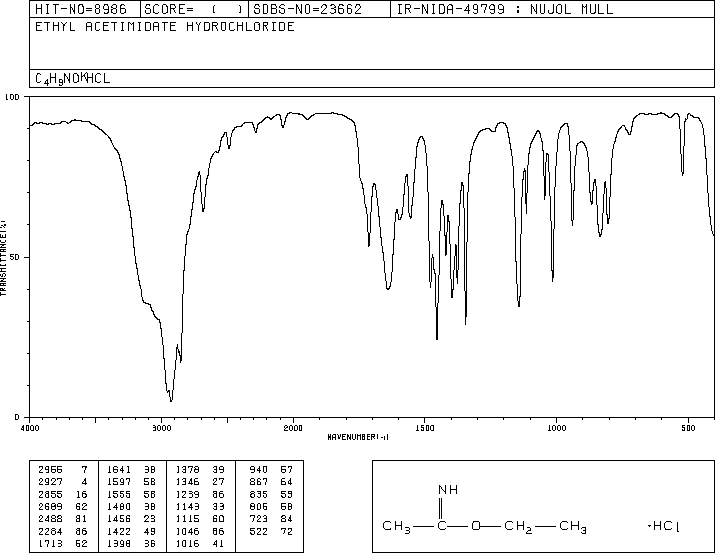The image size is (715, 553).
Task: Click the 3000 tick on the wavenumber axis
Action: [x=161, y=427]
